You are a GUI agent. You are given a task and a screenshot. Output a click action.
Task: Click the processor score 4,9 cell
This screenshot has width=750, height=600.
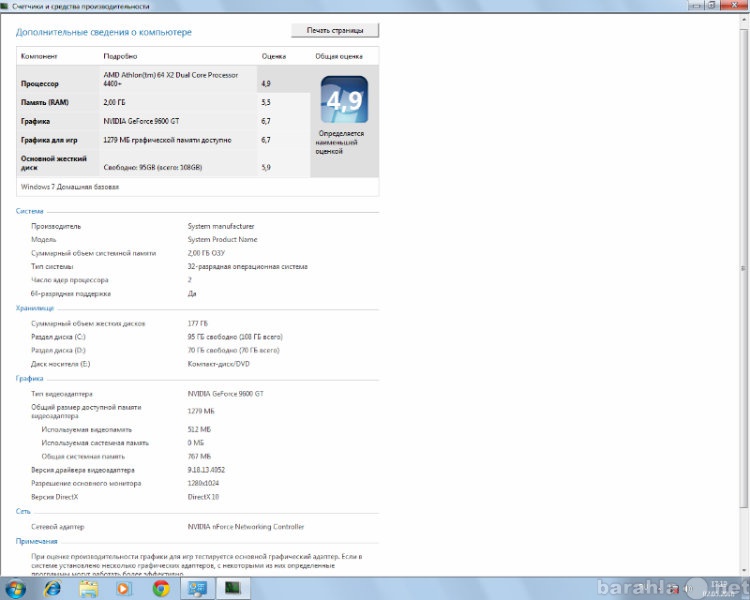[266, 84]
